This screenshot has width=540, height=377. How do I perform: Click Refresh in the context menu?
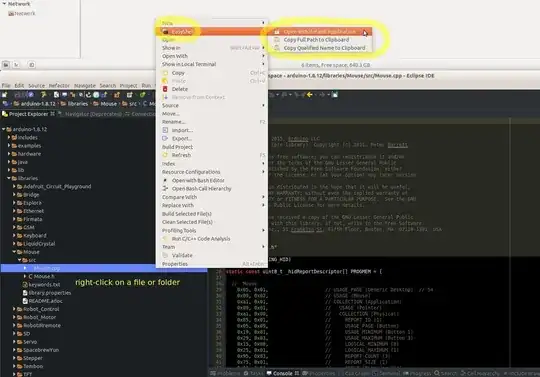[x=212, y=155]
